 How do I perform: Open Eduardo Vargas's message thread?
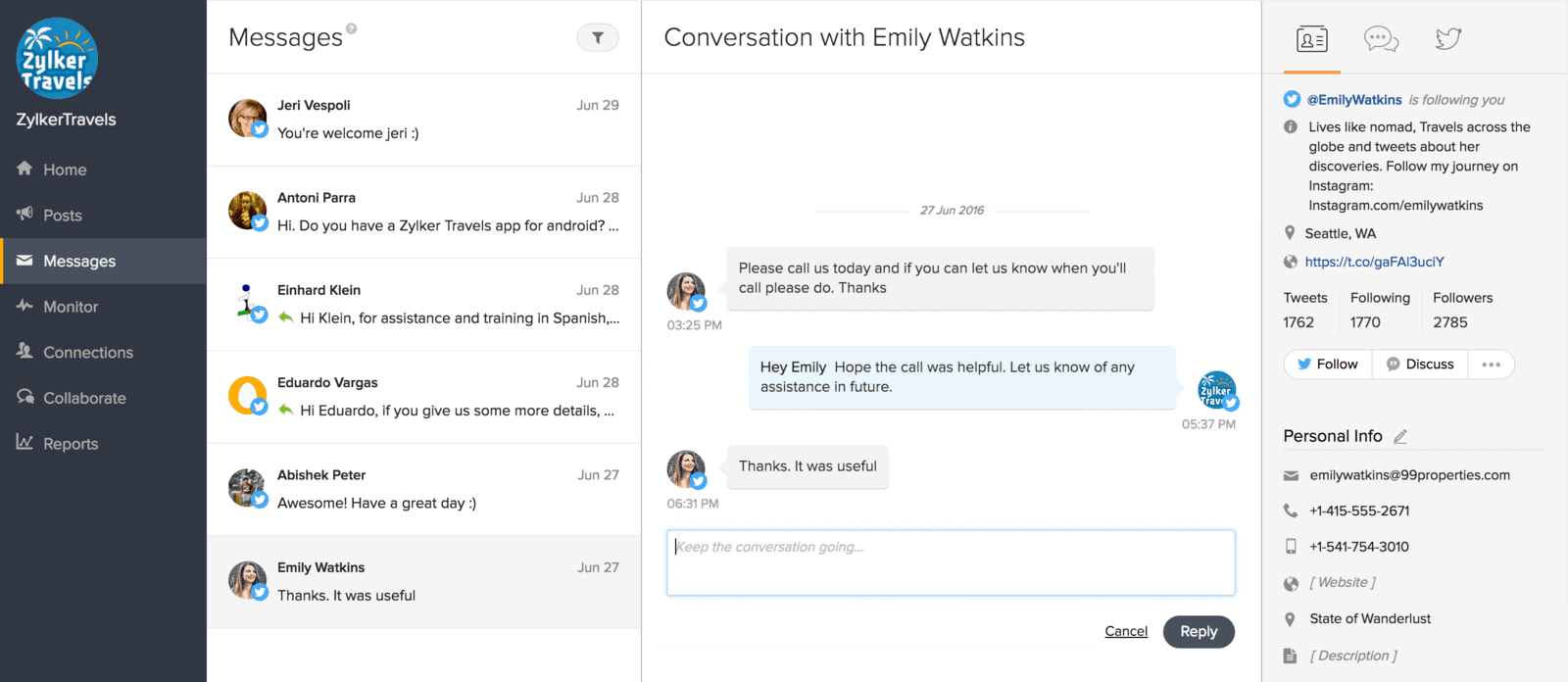coord(423,397)
